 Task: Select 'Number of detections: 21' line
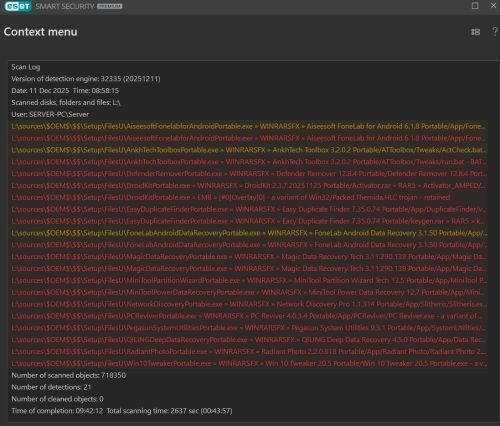(x=51, y=387)
